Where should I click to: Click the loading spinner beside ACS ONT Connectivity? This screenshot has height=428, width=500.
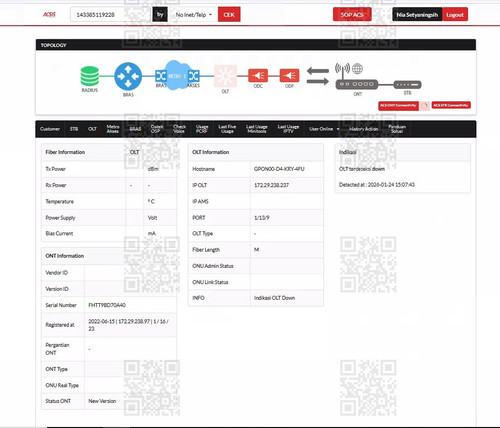click(x=425, y=106)
